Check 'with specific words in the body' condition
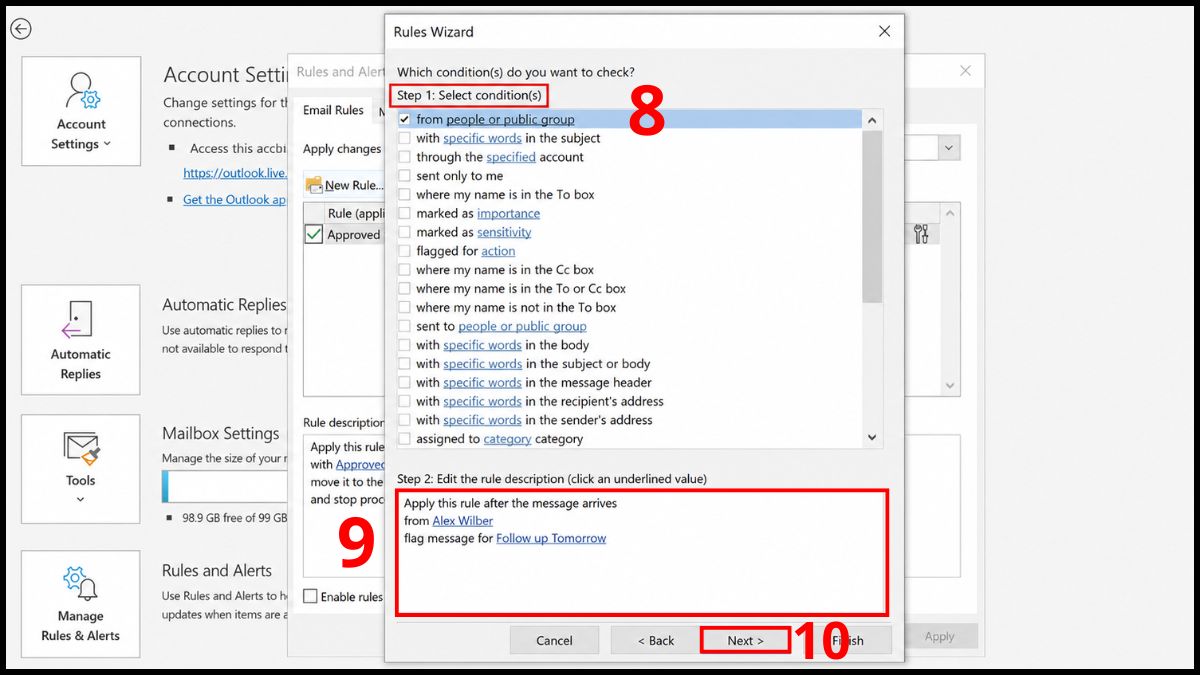The image size is (1200, 675). 404,345
